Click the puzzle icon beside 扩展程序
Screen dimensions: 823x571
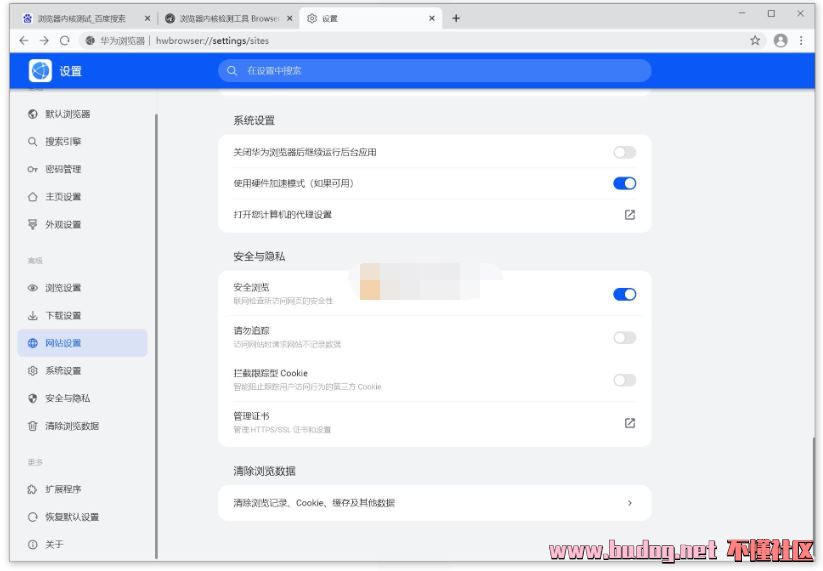(33, 489)
